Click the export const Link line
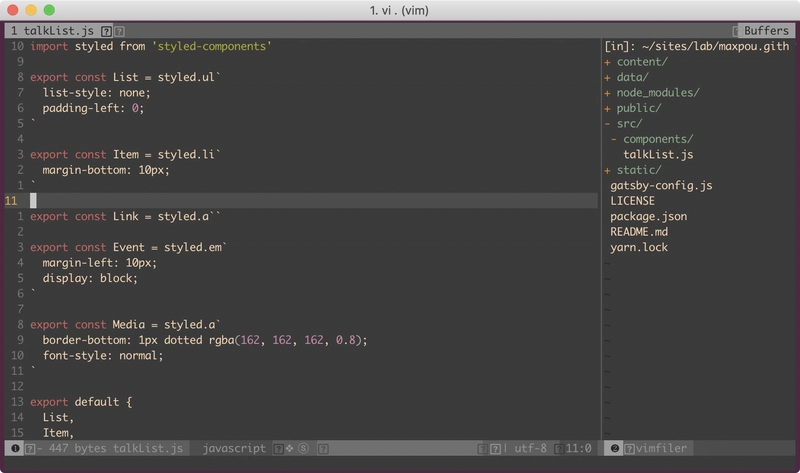 pos(125,216)
